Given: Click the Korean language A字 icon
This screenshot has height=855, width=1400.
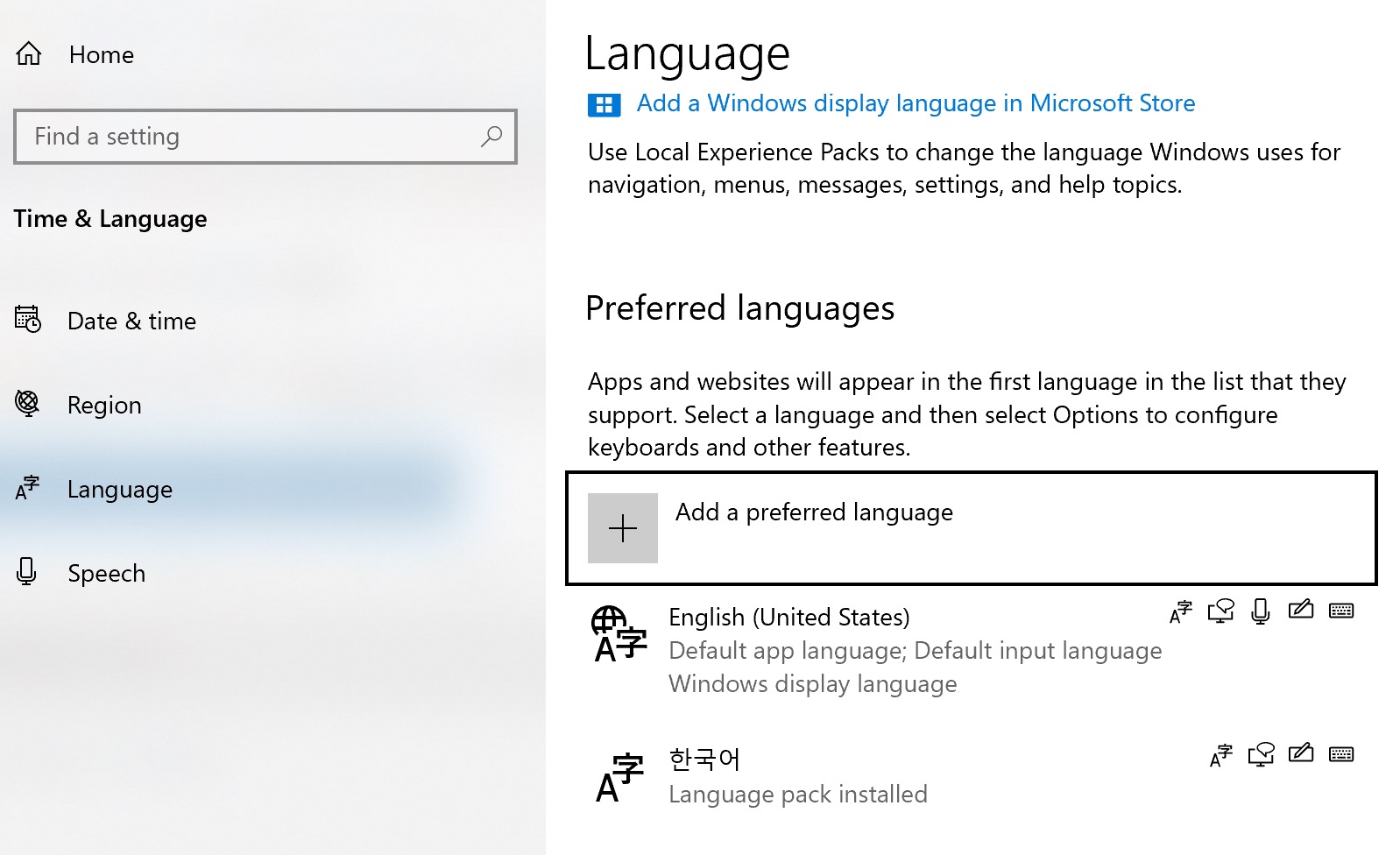Looking at the screenshot, I should coord(619,778).
